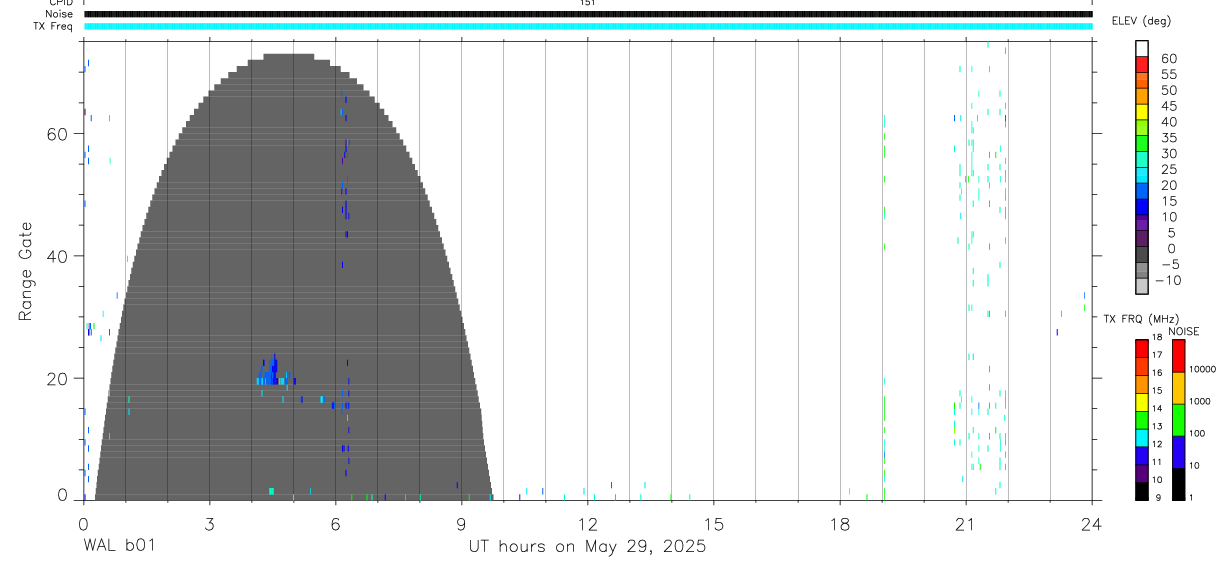Click the '60' Range Gate axis tick
Image resolution: width=1228 pixels, height=567 pixels.
coord(57,134)
